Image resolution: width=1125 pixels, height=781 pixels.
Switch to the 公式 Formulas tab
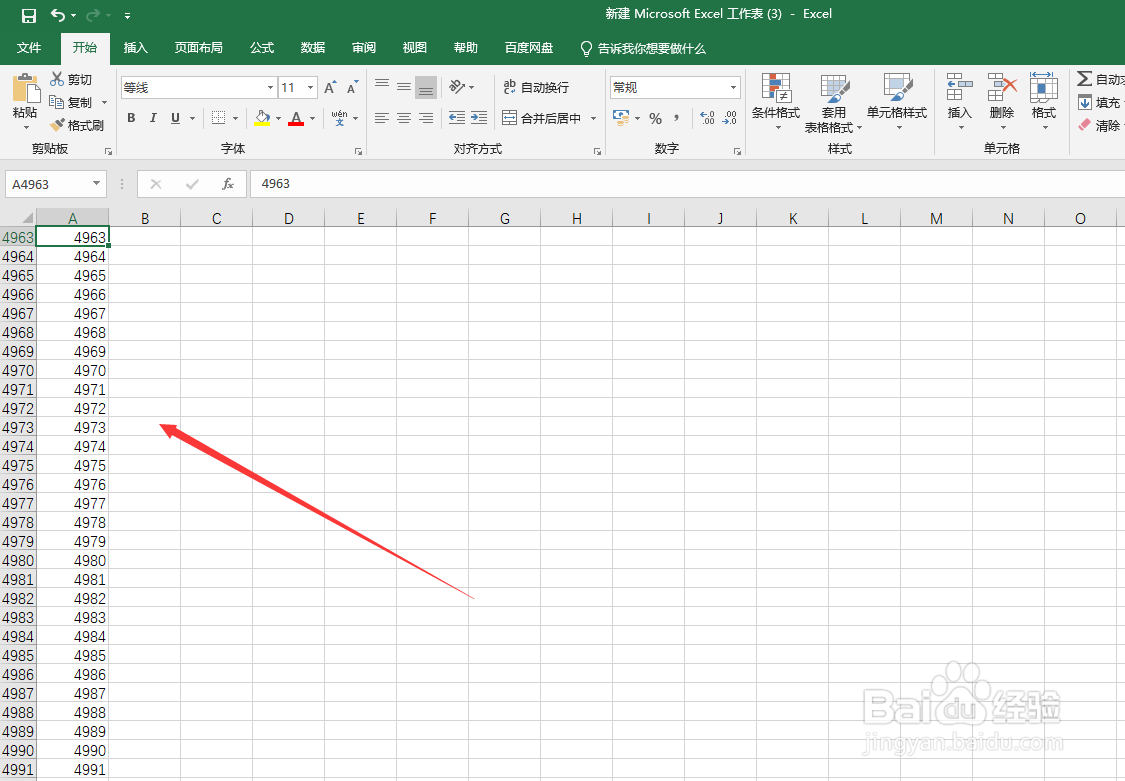(262, 48)
